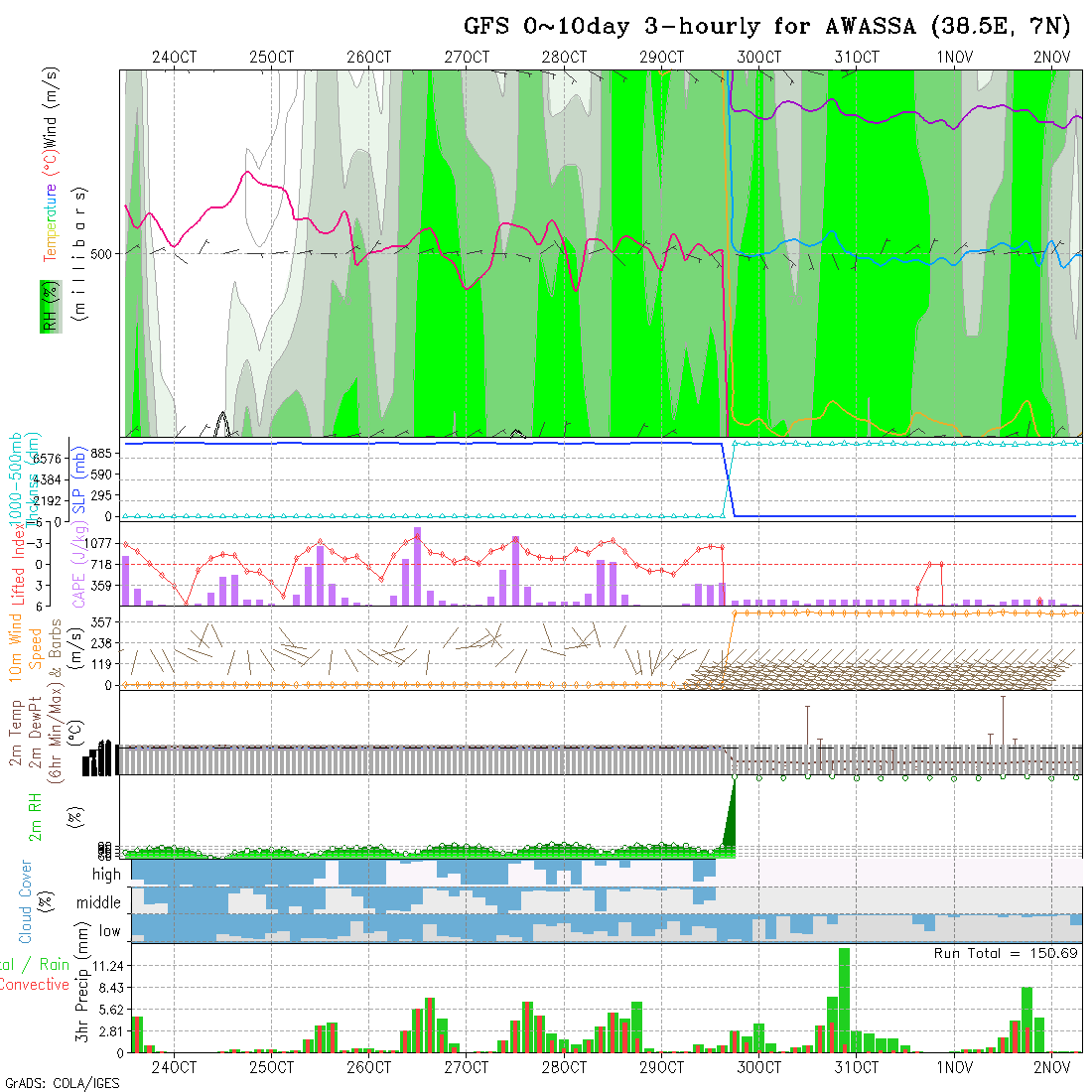The height and width of the screenshot is (1092, 1092).
Task: Click the 27OCT label on bottom axis
Action: [467, 1067]
